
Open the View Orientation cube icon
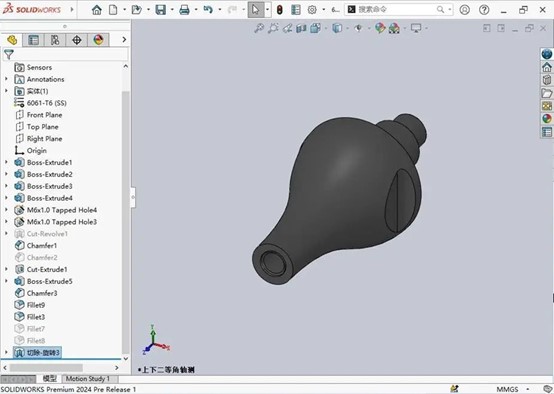point(315,28)
